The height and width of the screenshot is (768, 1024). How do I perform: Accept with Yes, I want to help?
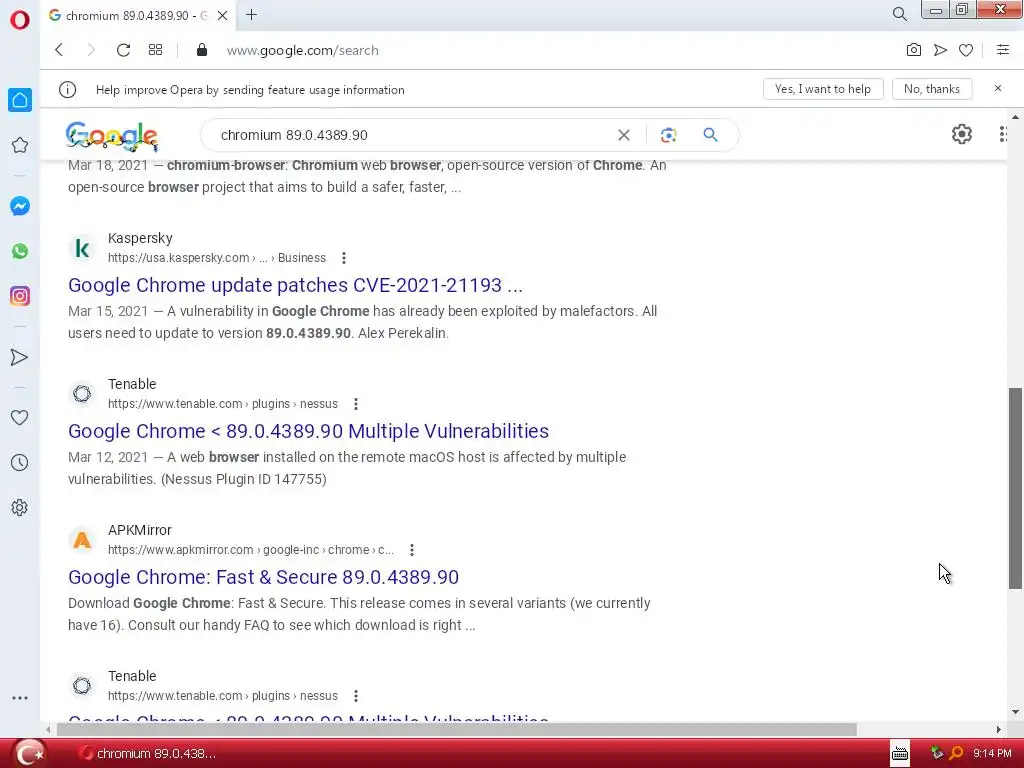tap(823, 89)
